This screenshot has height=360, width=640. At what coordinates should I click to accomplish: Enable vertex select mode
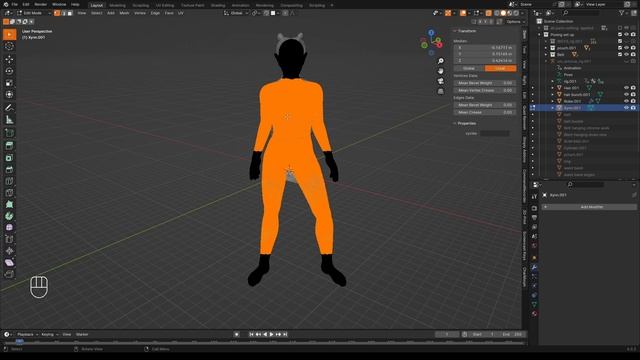click(57, 13)
